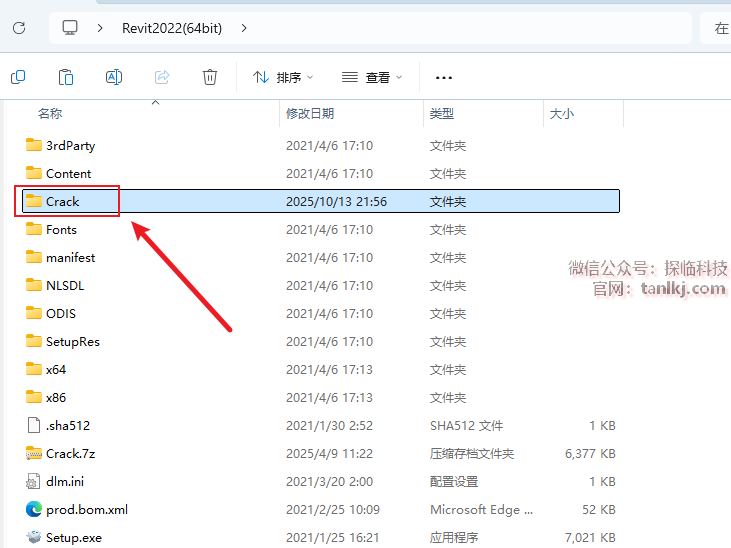Open the 排序 (Sort) dropdown
The width and height of the screenshot is (731, 548).
coord(283,77)
